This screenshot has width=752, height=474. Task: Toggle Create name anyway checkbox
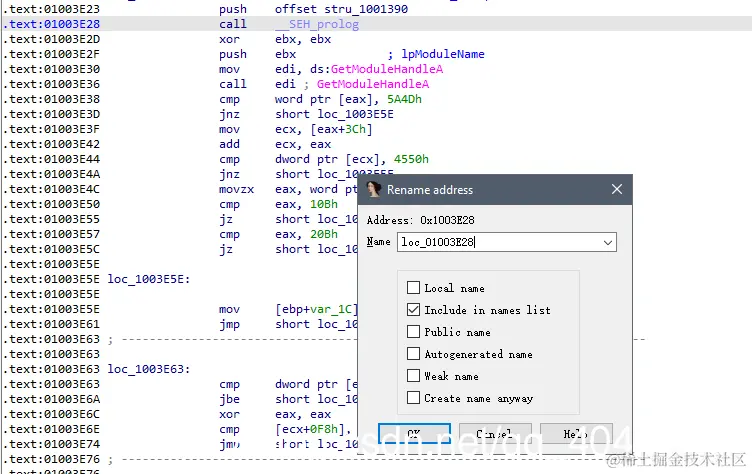tap(413, 398)
